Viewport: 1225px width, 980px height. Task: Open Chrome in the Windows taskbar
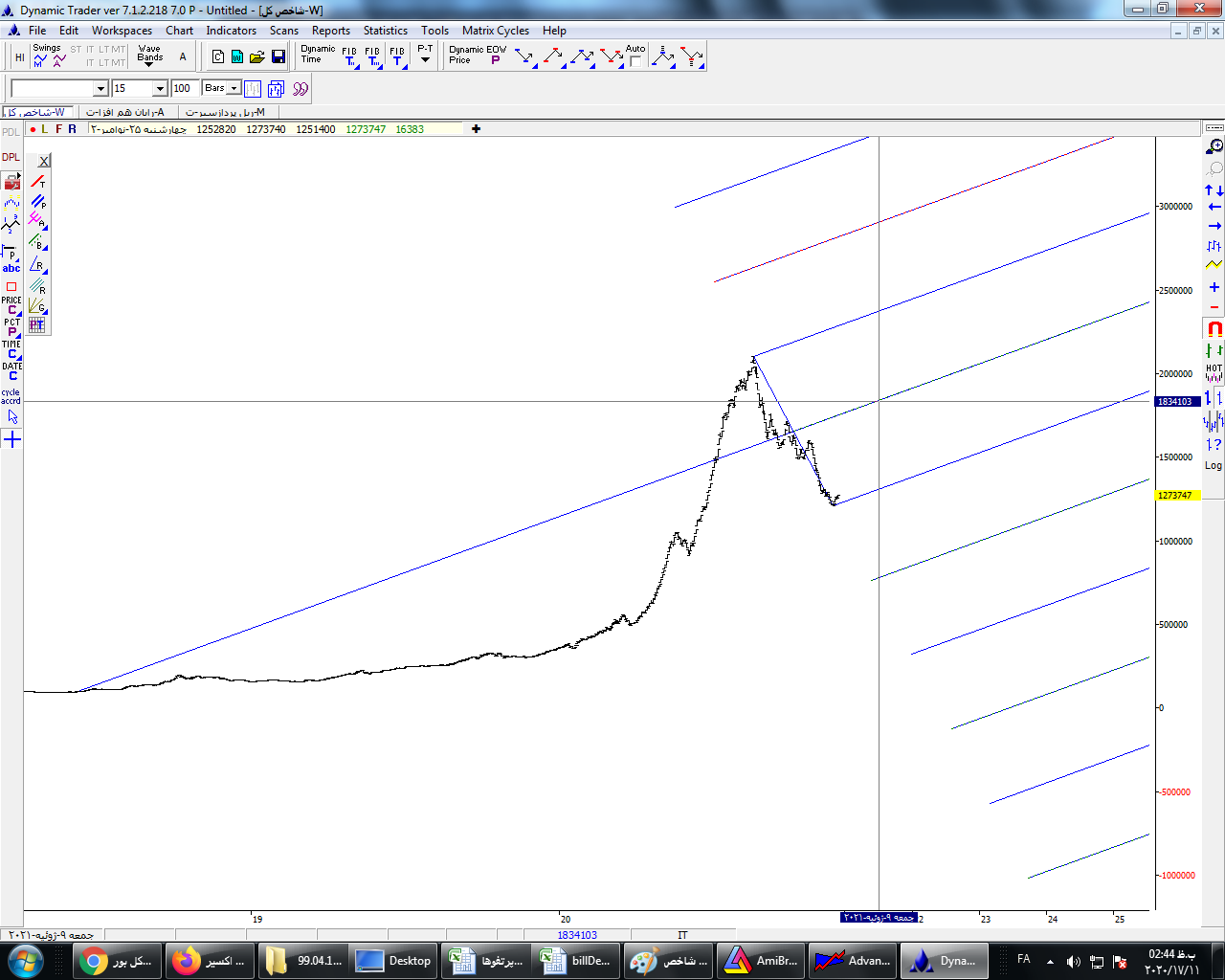coord(118,961)
